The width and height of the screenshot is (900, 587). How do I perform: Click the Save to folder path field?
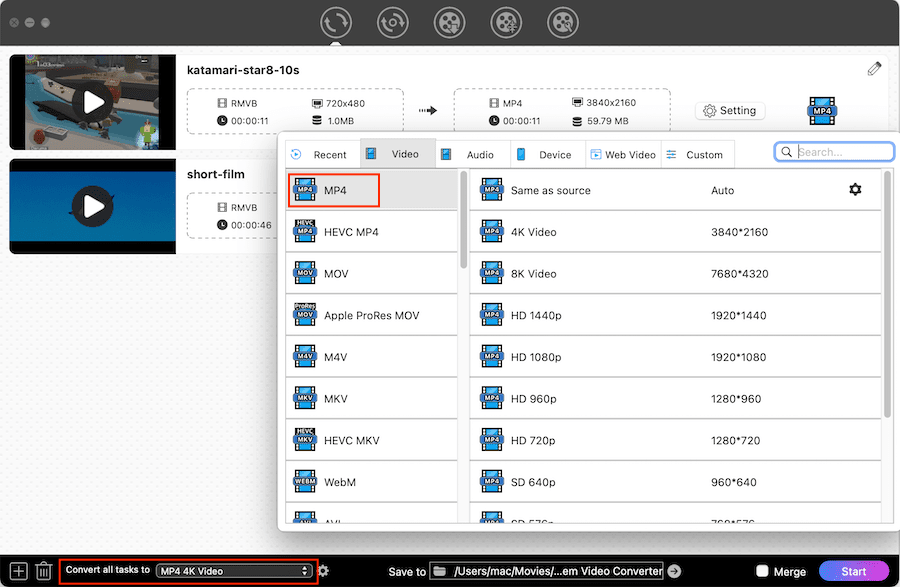(546, 571)
